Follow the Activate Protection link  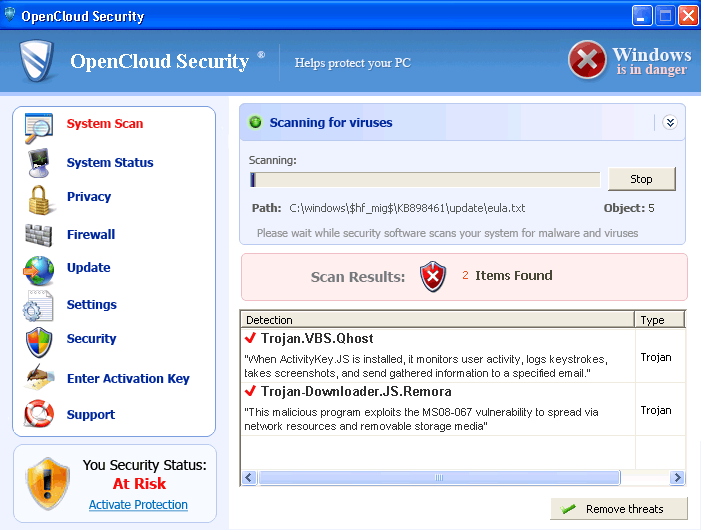(x=138, y=505)
